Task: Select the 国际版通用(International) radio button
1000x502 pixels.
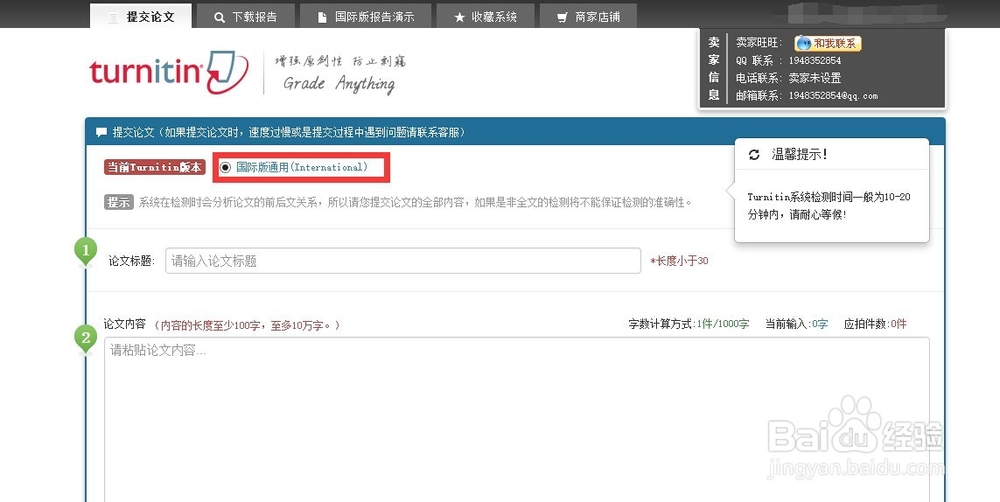Action: 225,167
